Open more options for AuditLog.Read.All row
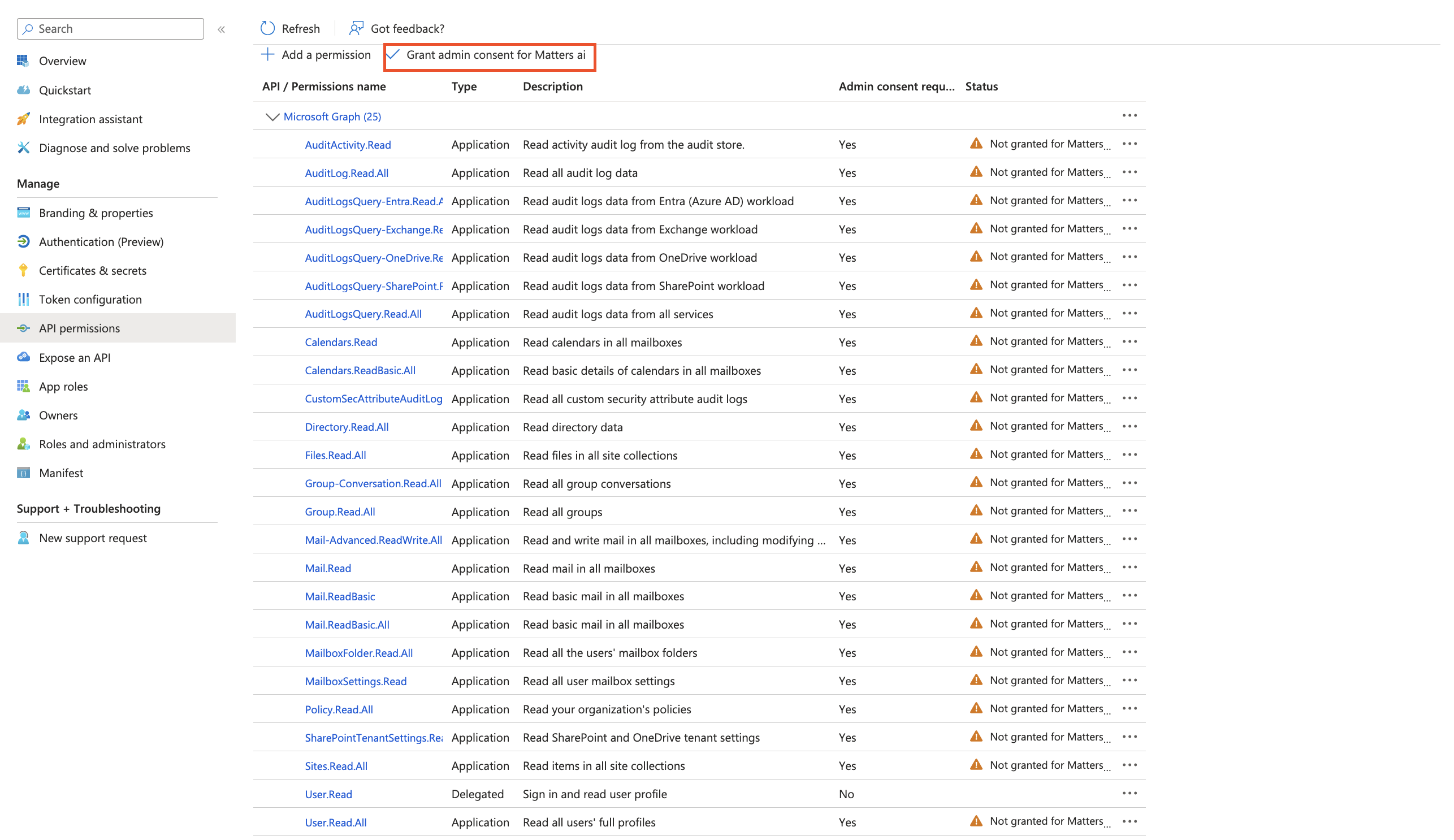This screenshot has height=840, width=1454. pyautogui.click(x=1129, y=172)
